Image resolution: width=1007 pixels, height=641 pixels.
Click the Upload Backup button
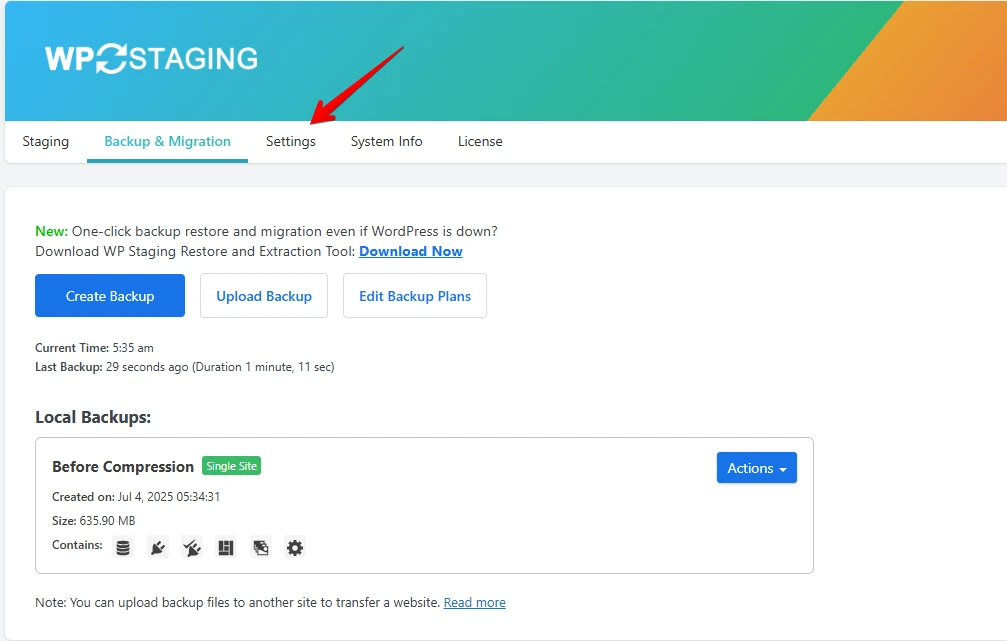click(264, 295)
